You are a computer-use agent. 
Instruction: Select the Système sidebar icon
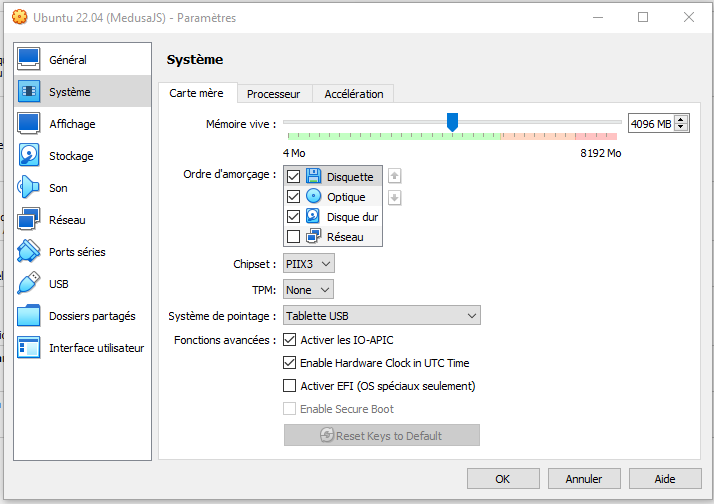coord(29,92)
